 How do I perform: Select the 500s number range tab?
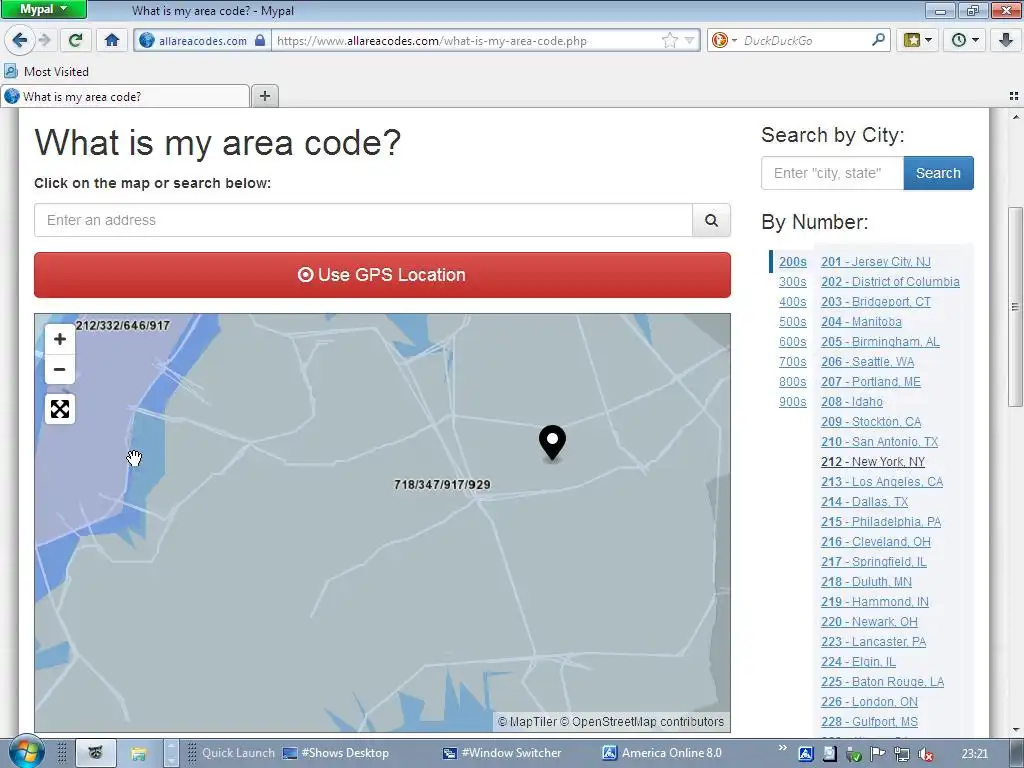tap(793, 322)
